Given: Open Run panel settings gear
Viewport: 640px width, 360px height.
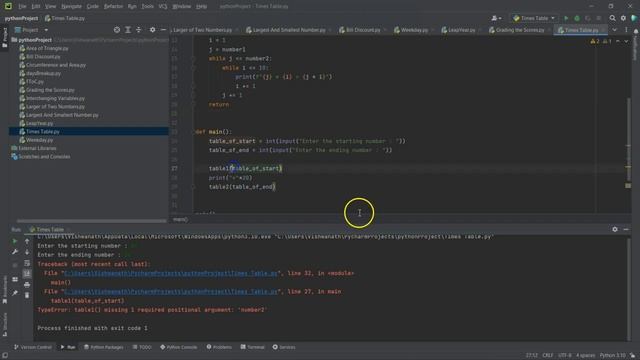Looking at the screenshot, I should pos(615,229).
